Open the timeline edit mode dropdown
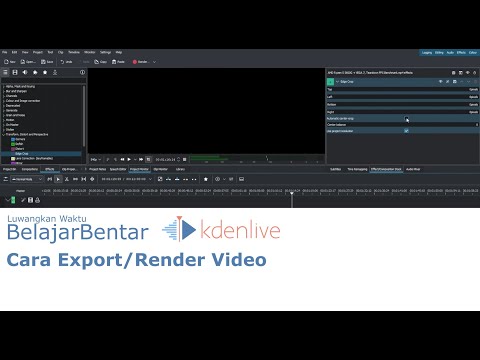The image size is (480, 360). pos(27,179)
